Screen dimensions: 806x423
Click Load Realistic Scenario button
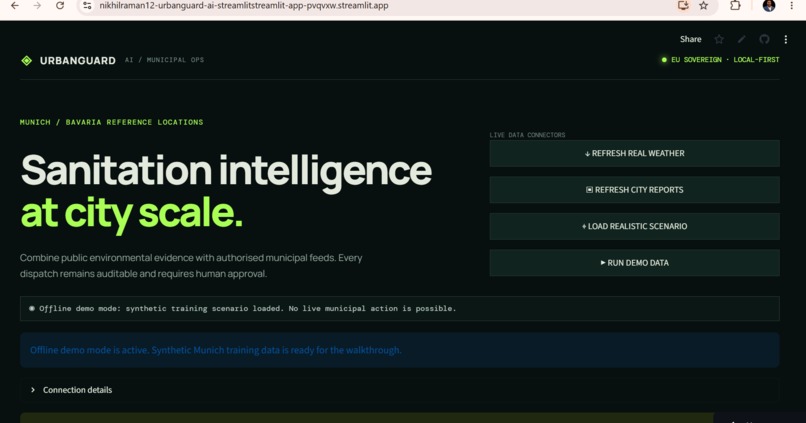(x=634, y=226)
